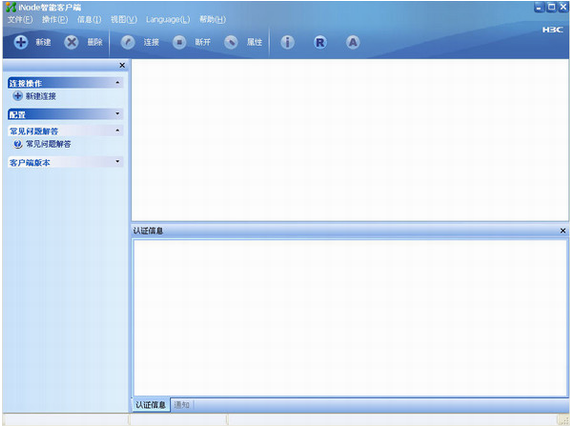Open the 文件(F) menu
The height and width of the screenshot is (426, 570).
(20, 19)
